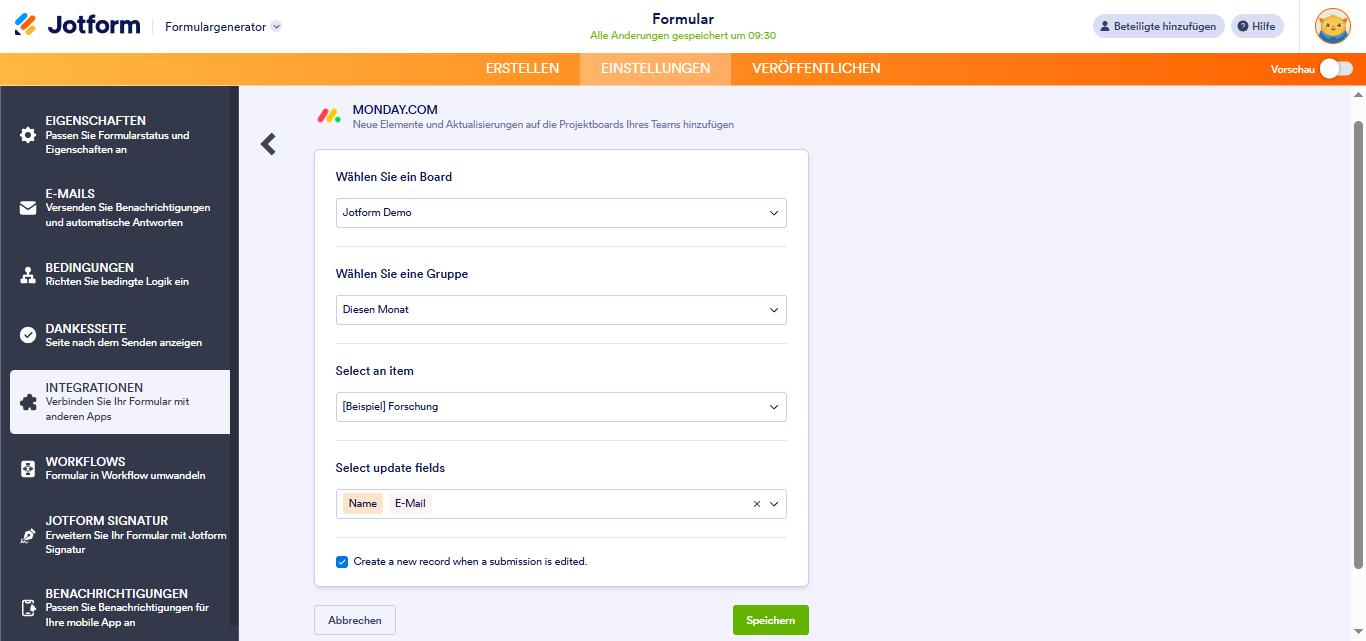Viewport: 1366px width, 641px height.
Task: Open Eigenschaften gear settings
Action: [x=28, y=135]
